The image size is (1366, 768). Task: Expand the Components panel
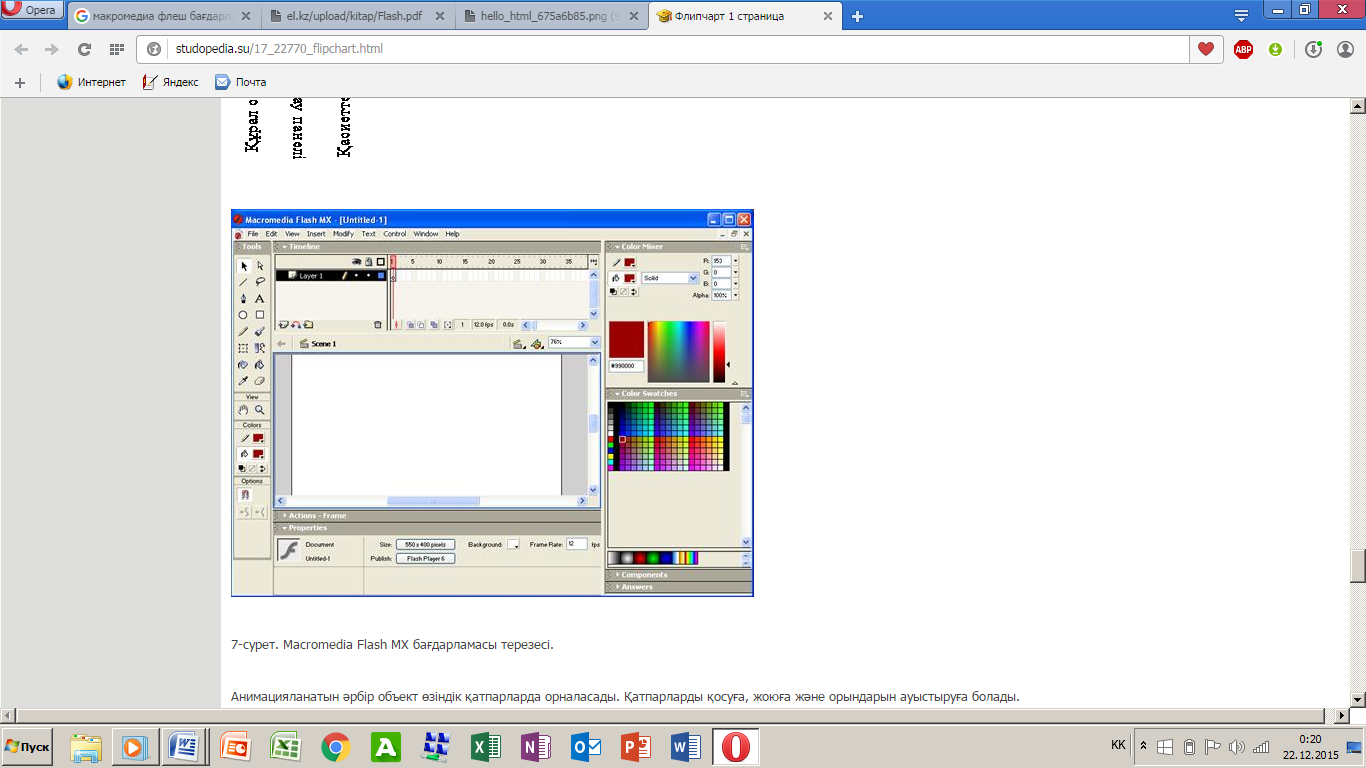click(617, 575)
